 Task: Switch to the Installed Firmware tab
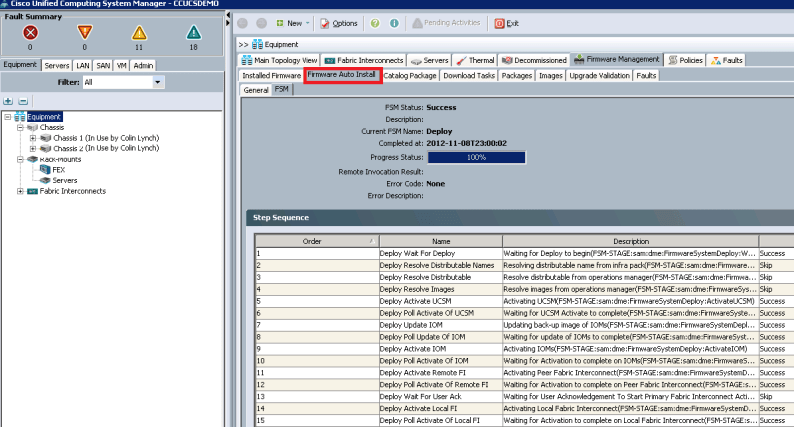point(271,75)
